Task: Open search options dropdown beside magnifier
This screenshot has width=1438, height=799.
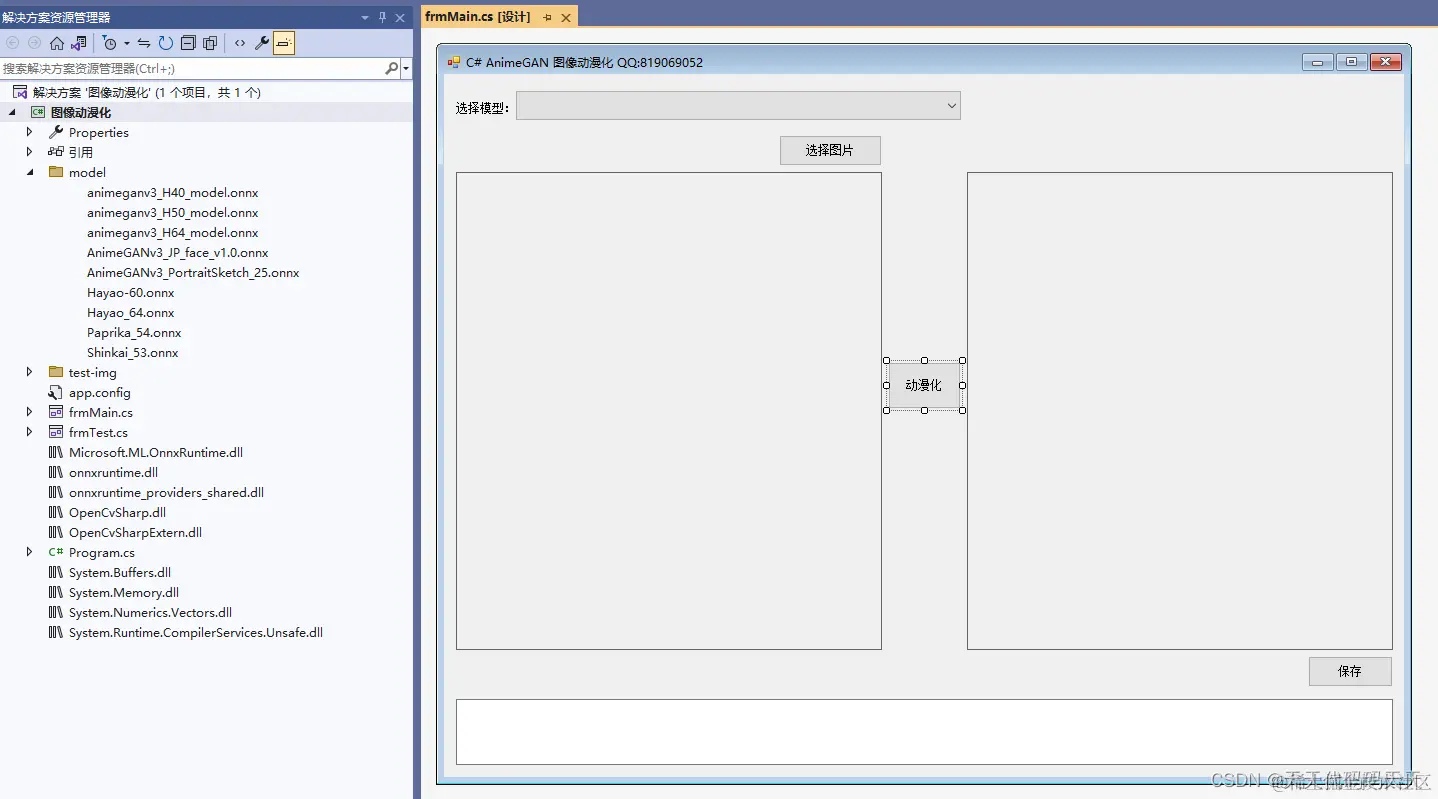Action: 406,68
